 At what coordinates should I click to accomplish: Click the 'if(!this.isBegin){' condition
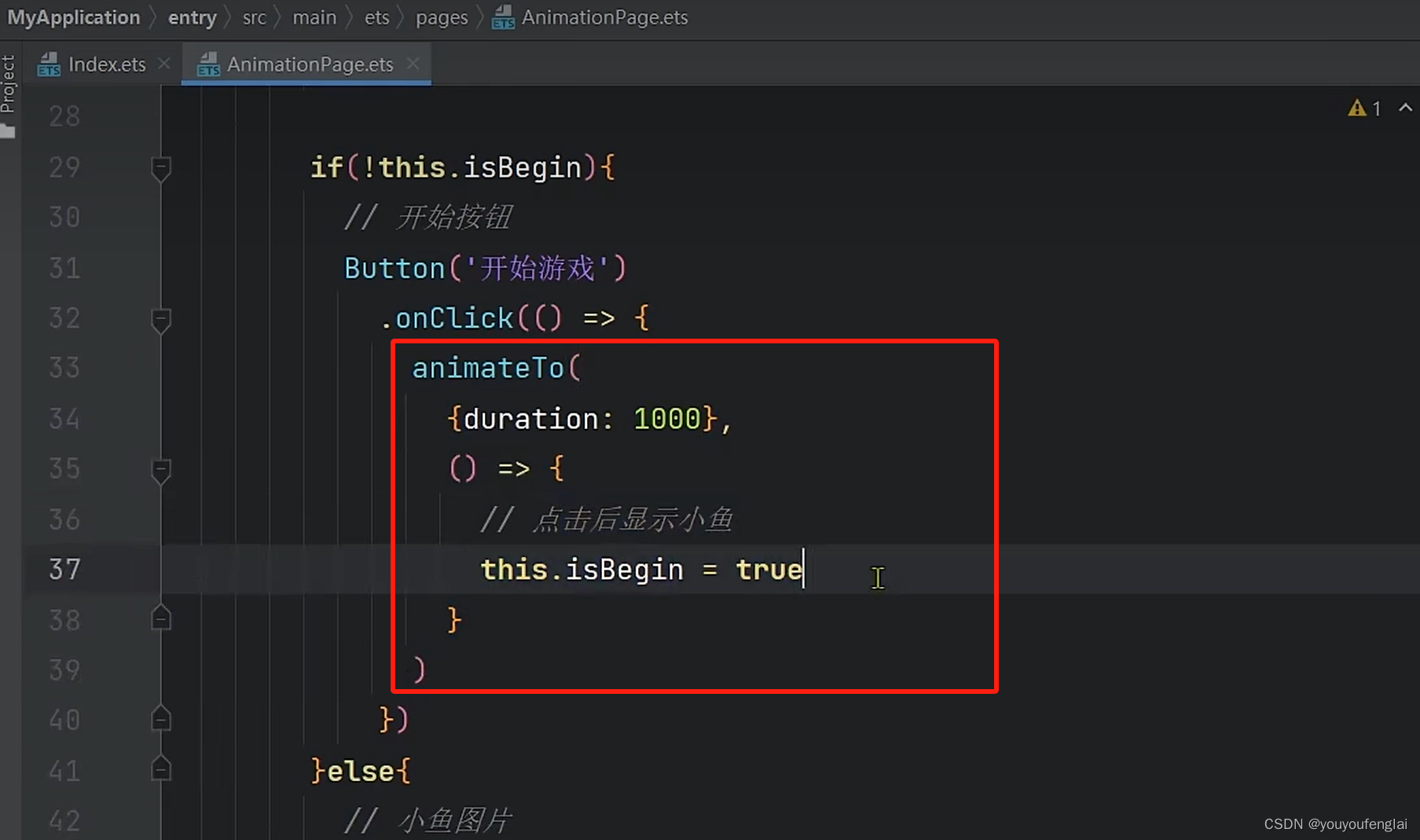[x=462, y=167]
